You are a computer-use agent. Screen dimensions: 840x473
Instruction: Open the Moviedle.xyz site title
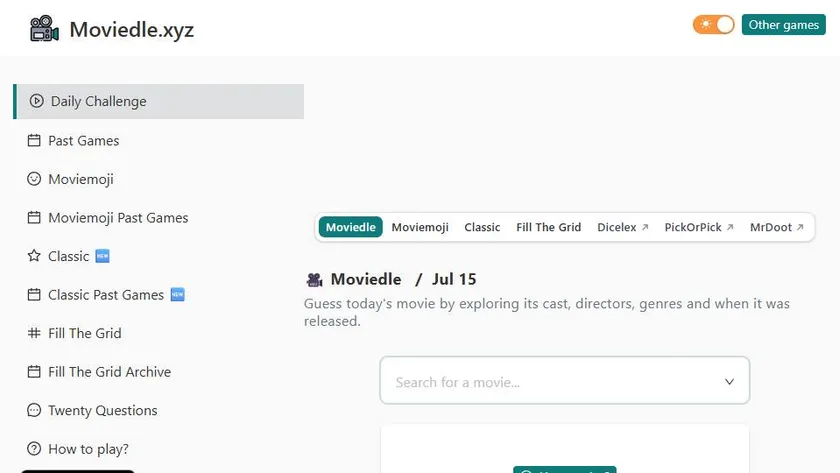click(x=132, y=29)
